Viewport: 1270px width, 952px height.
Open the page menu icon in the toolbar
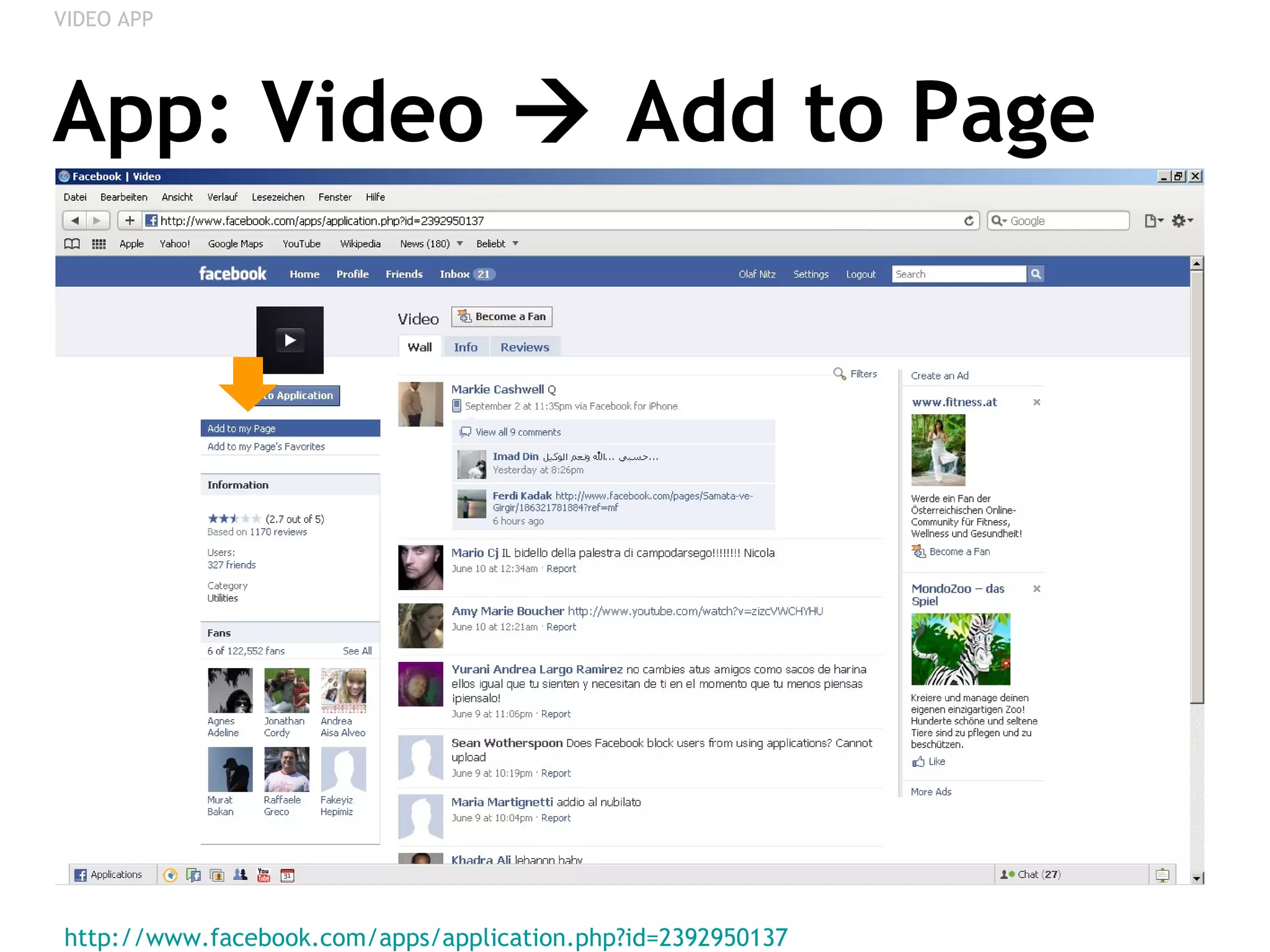tap(1153, 221)
